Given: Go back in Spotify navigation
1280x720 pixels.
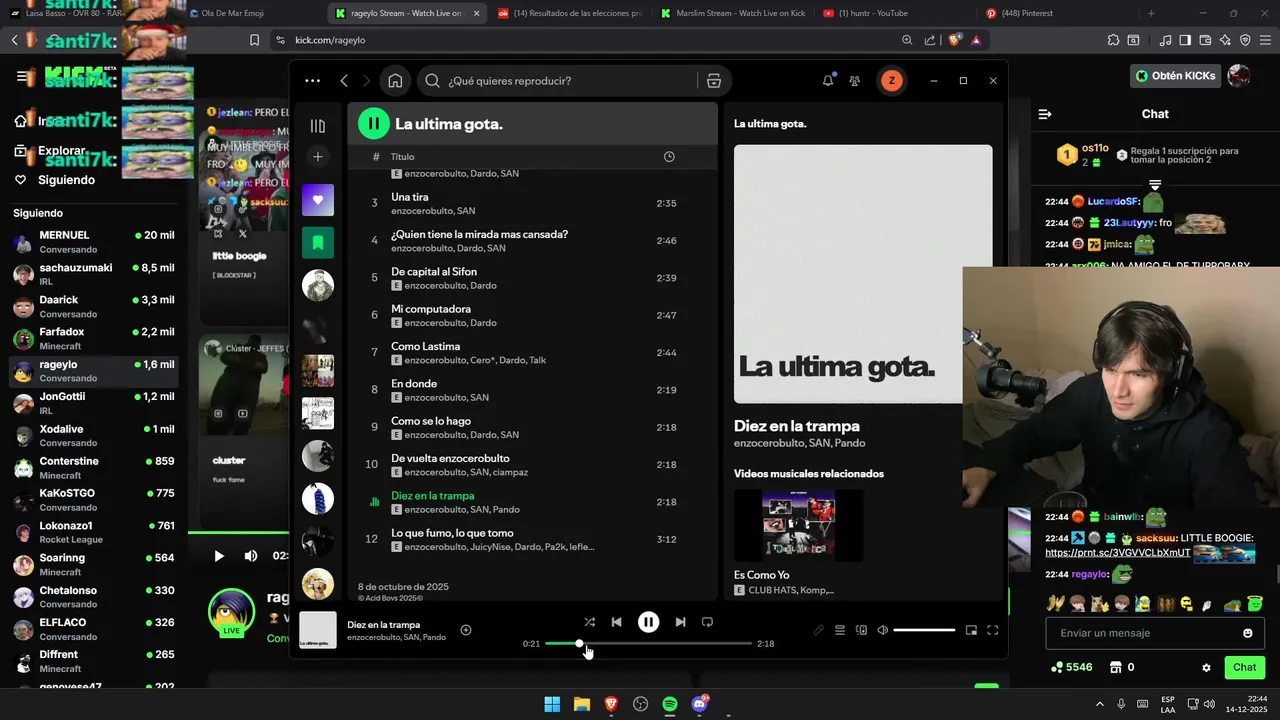Looking at the screenshot, I should click(344, 81).
